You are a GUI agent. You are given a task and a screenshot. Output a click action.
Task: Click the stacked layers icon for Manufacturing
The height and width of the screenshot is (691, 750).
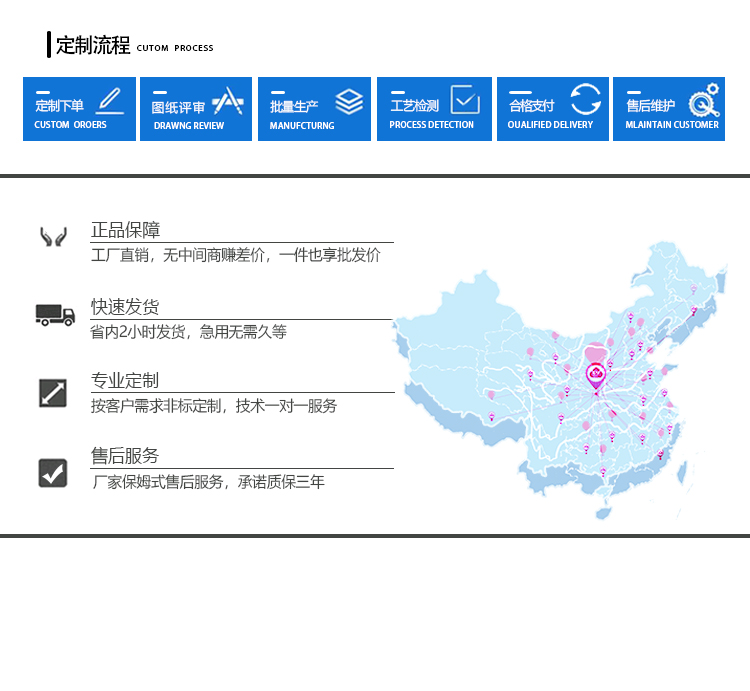(349, 101)
